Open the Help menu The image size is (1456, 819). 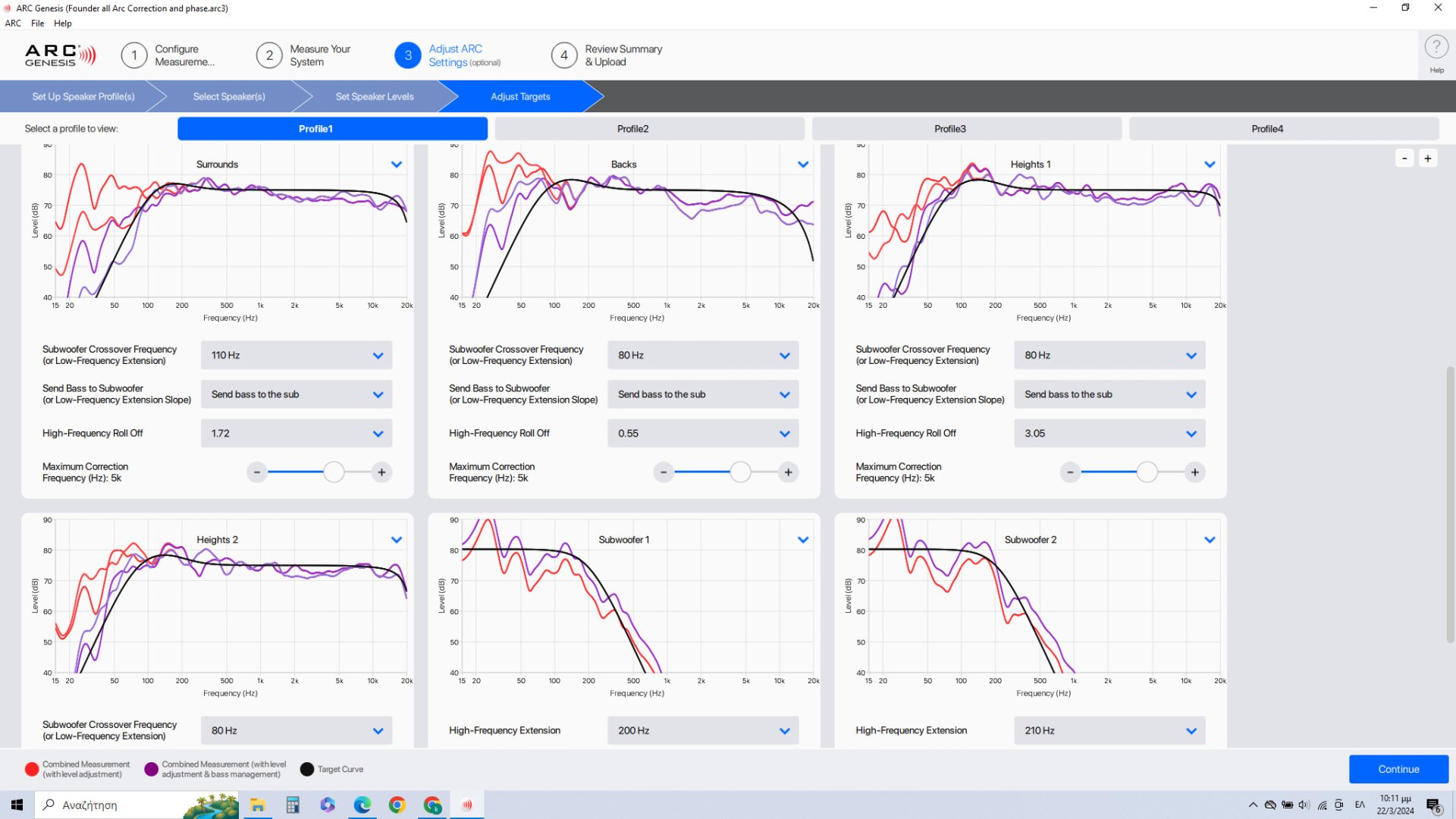[63, 24]
